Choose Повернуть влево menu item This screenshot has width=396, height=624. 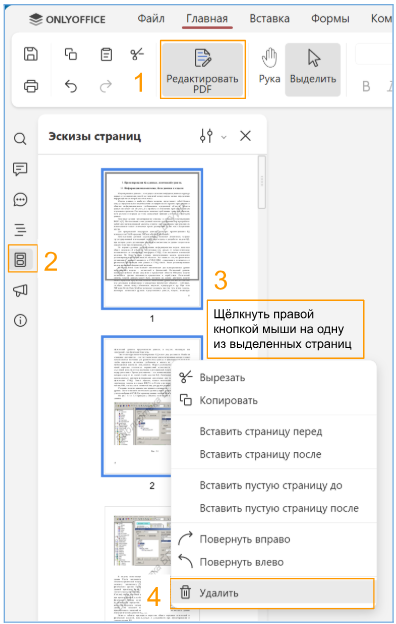point(274,562)
